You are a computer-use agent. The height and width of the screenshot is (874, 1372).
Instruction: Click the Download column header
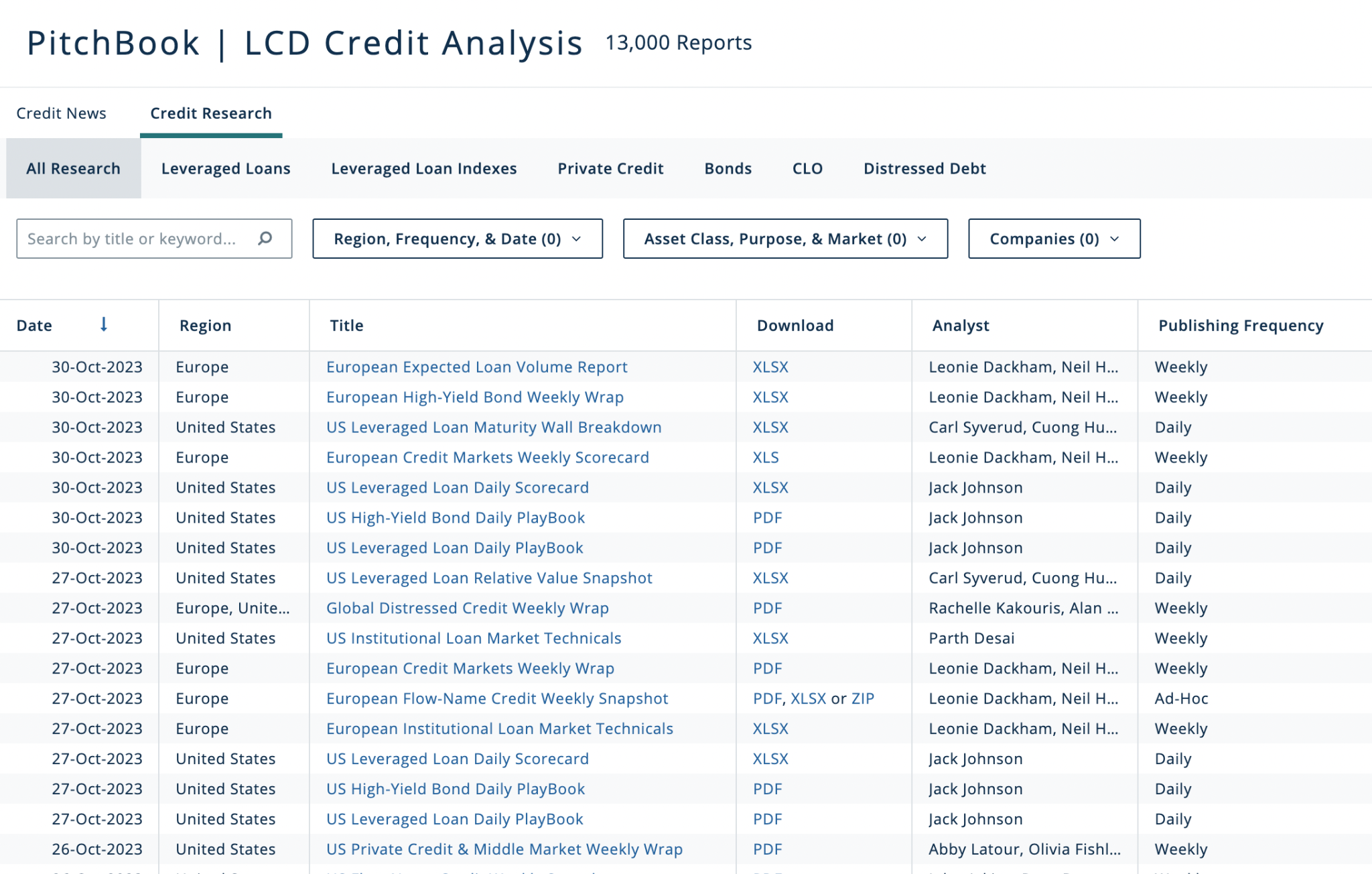(x=795, y=326)
